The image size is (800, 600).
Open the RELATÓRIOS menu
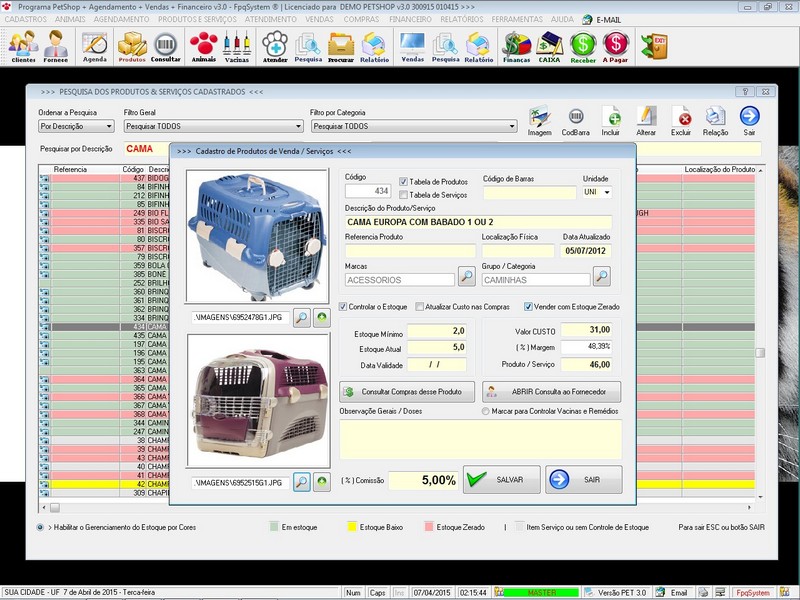(x=460, y=19)
